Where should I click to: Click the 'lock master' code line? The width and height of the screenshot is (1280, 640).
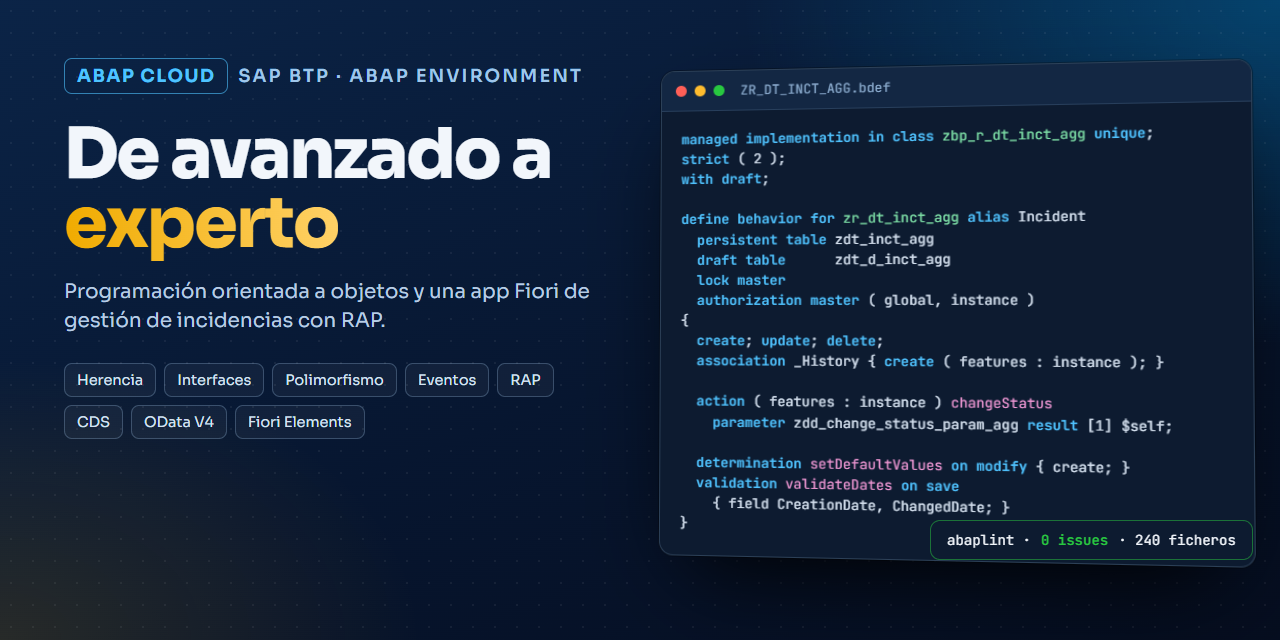pos(741,280)
